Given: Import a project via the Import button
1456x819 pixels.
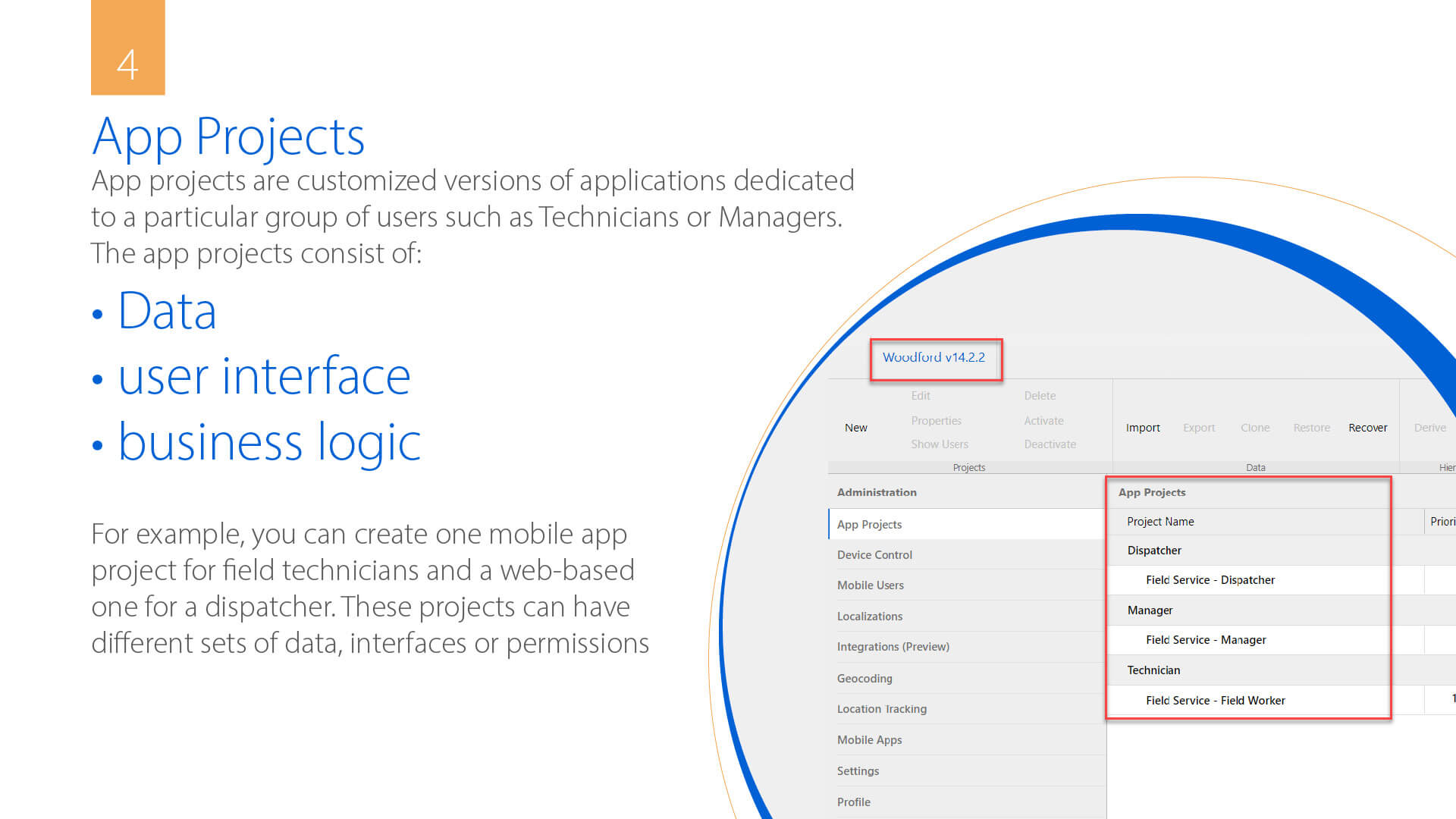Looking at the screenshot, I should [1143, 428].
